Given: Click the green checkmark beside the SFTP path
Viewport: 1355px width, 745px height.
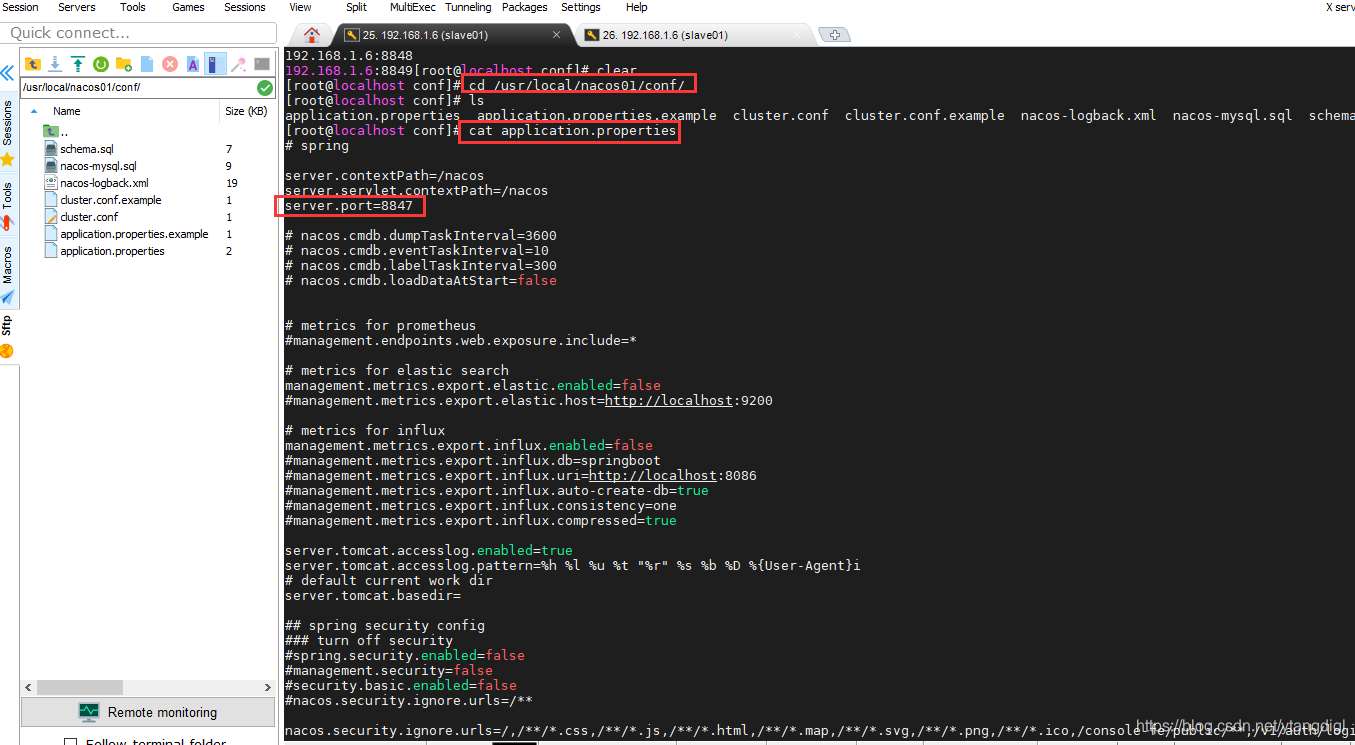Looking at the screenshot, I should pos(264,87).
